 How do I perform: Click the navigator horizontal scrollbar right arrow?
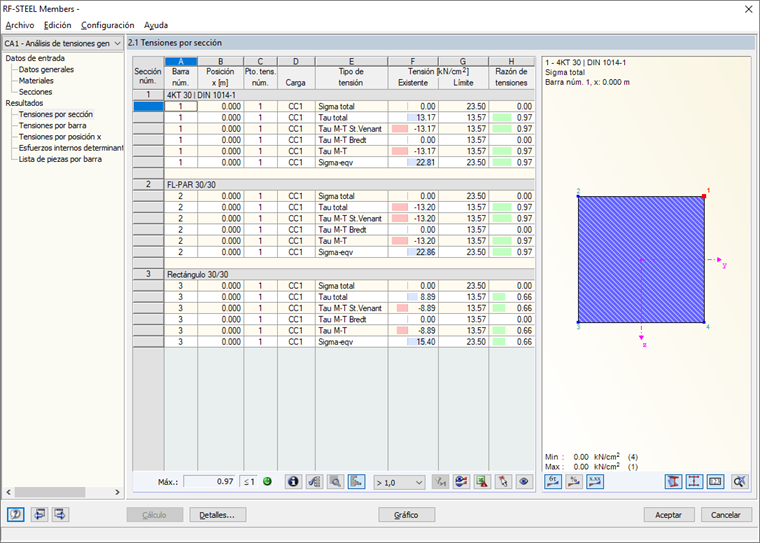[x=117, y=492]
